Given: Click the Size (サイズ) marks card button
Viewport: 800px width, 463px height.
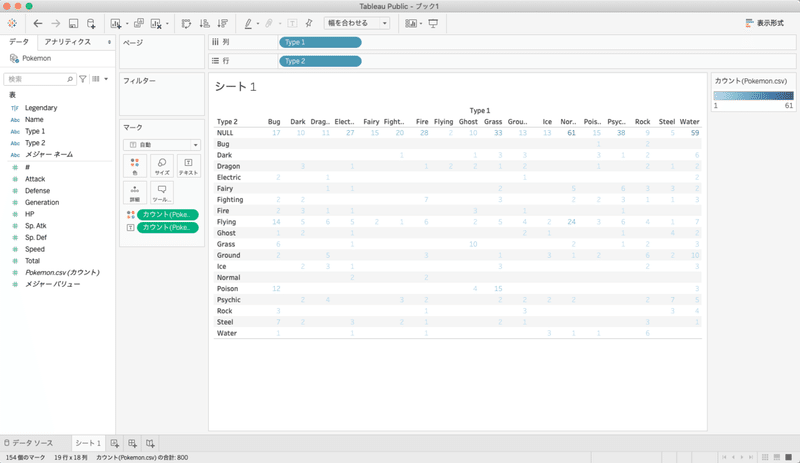Looking at the screenshot, I should tap(162, 166).
